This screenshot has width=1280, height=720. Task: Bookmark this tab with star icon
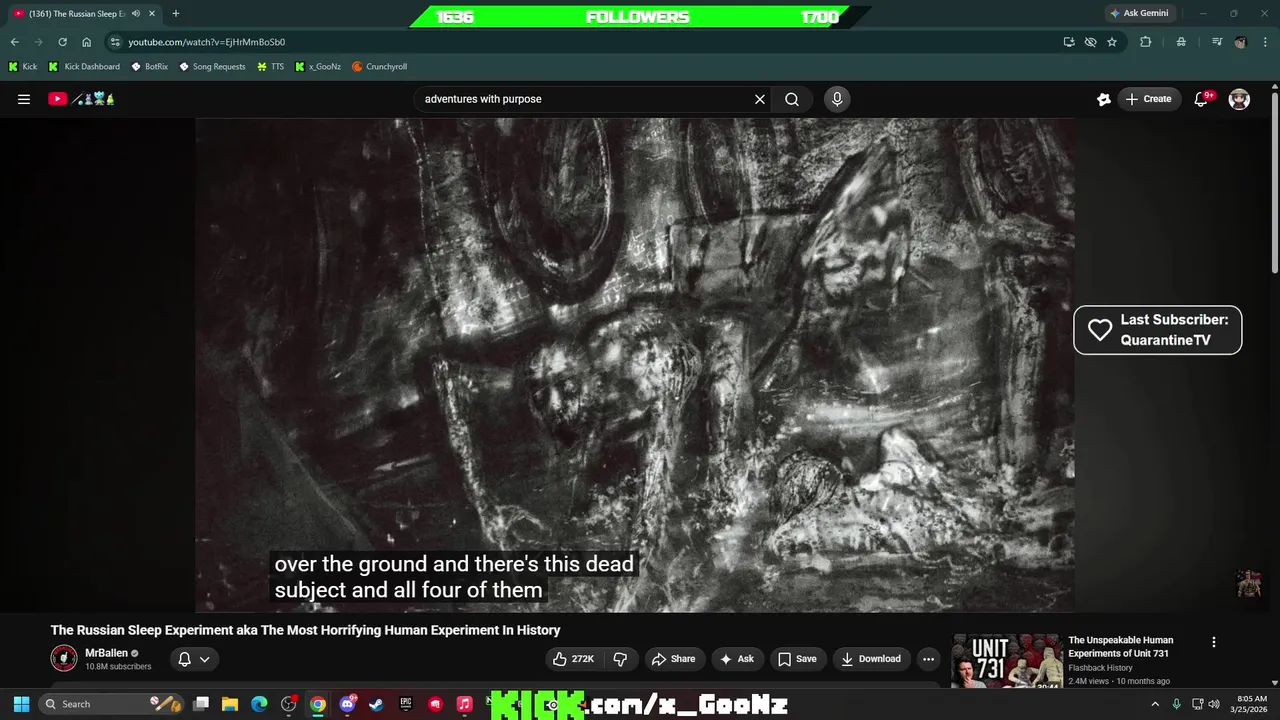tap(1111, 42)
